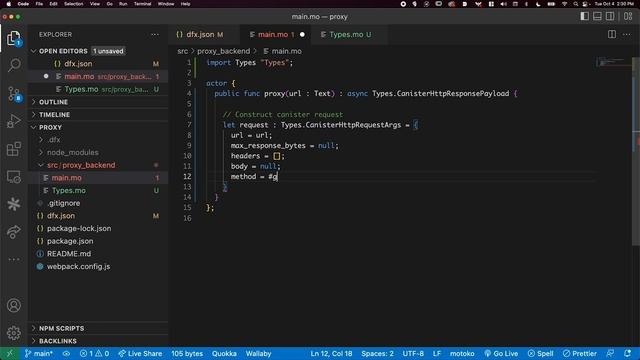Viewport: 640px width, 360px height.
Task: Open remote window indicator in status bar
Action: pos(9,353)
